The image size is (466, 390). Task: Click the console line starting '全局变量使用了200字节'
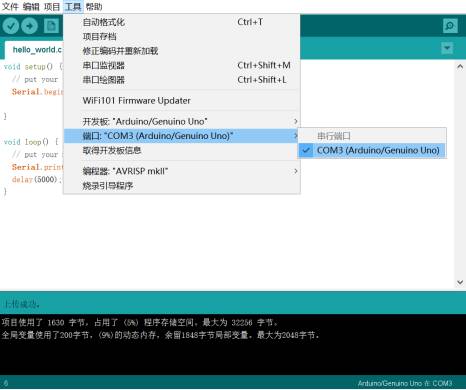click(x=160, y=335)
